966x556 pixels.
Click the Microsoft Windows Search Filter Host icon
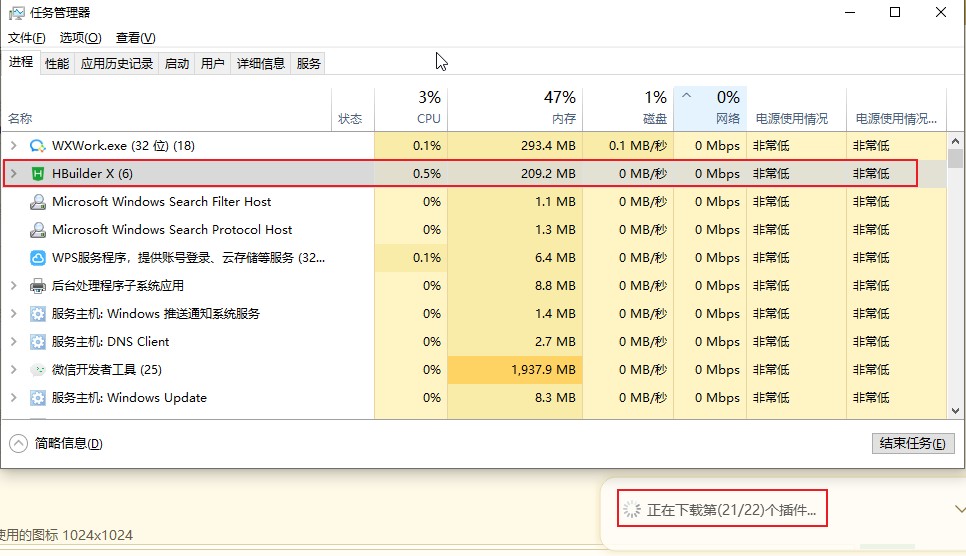(38, 202)
